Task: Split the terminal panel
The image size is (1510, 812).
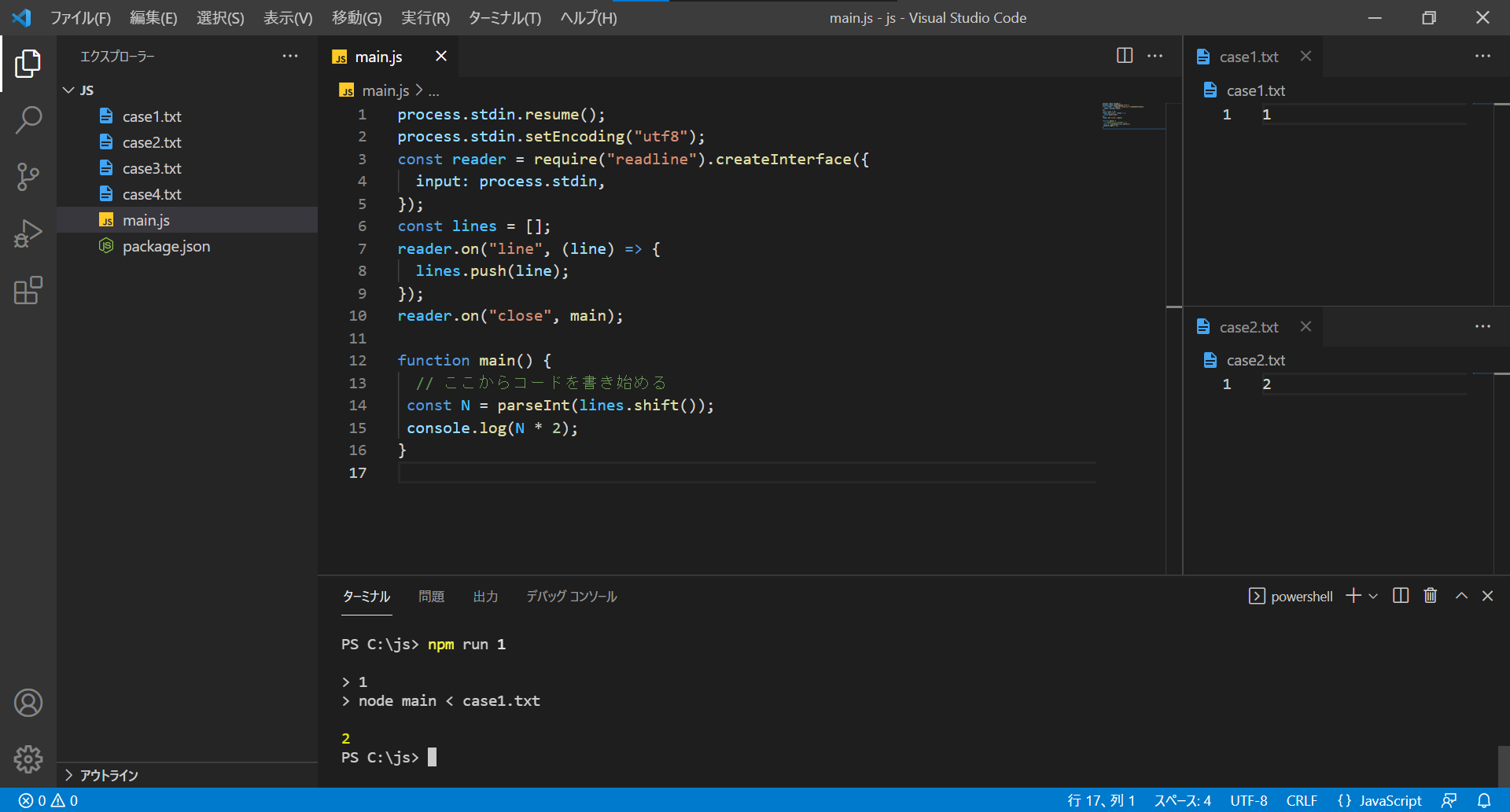Action: (1401, 596)
